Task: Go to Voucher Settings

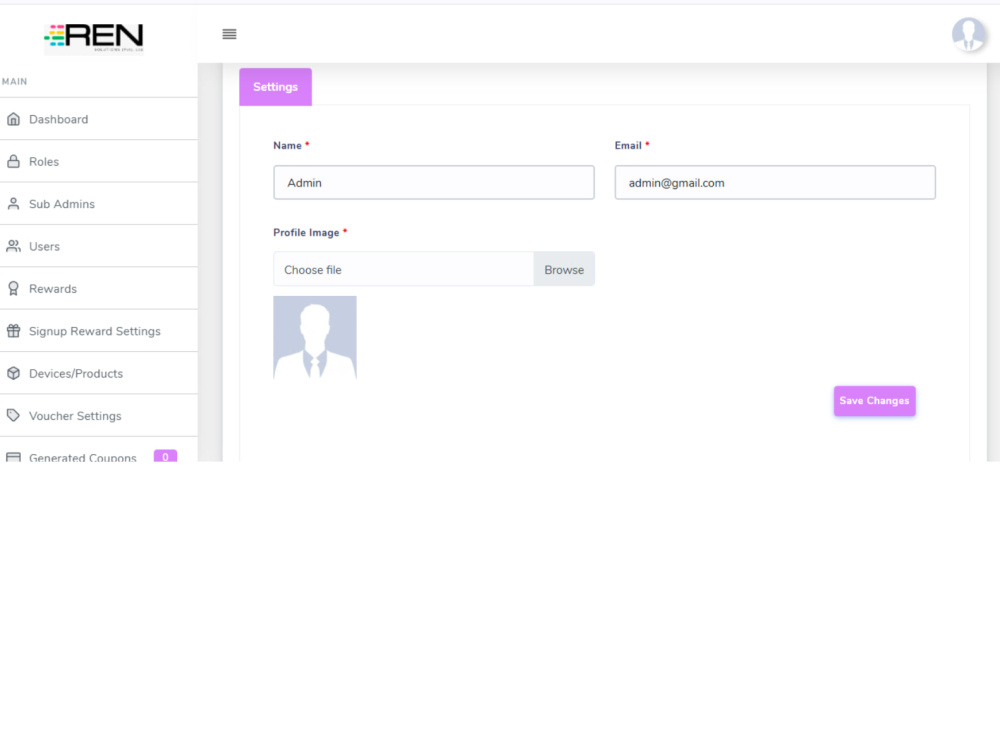Action: (99, 416)
